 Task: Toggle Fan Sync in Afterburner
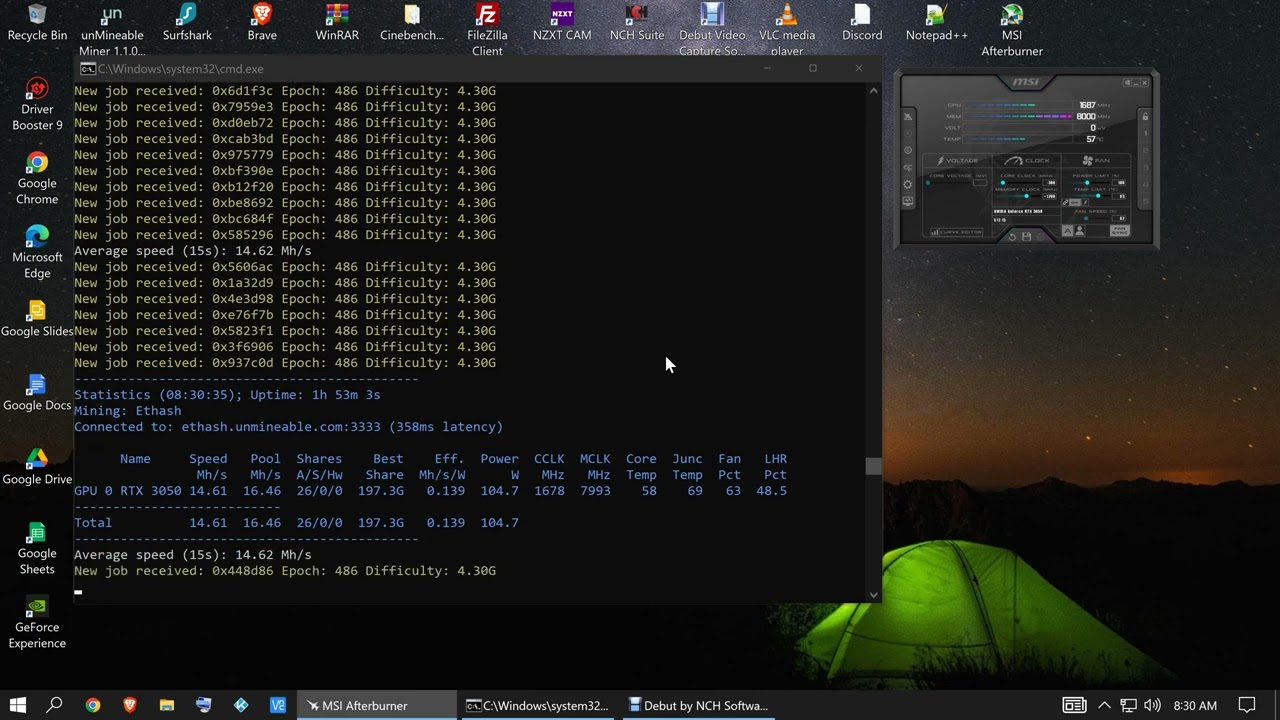[1119, 231]
